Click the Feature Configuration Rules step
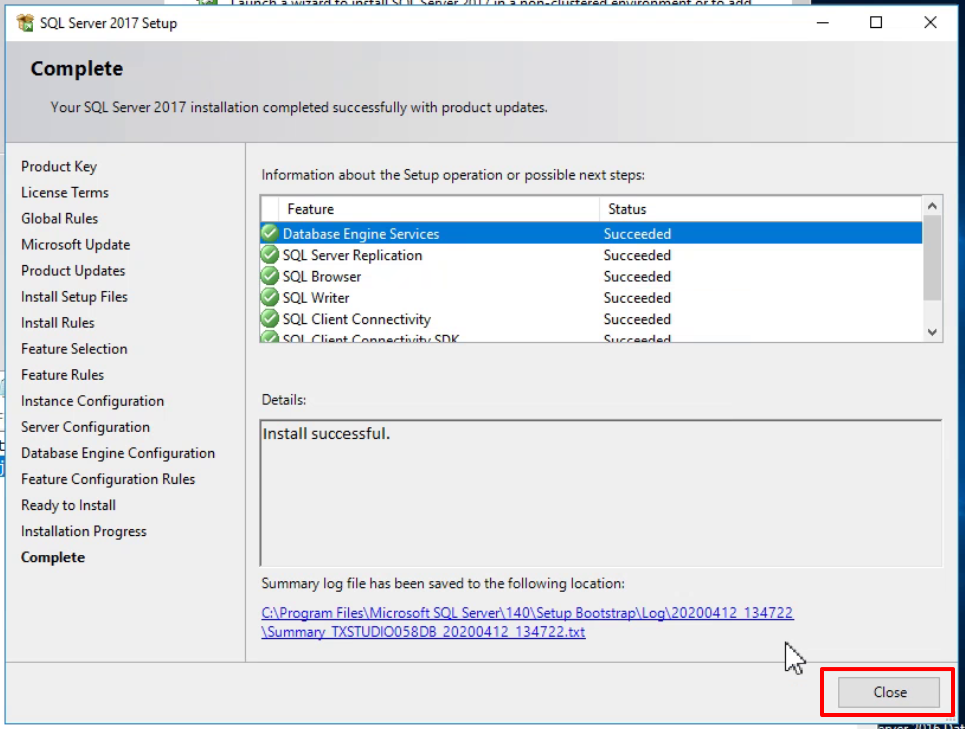Screen dimensions: 965x729 (x=108, y=479)
